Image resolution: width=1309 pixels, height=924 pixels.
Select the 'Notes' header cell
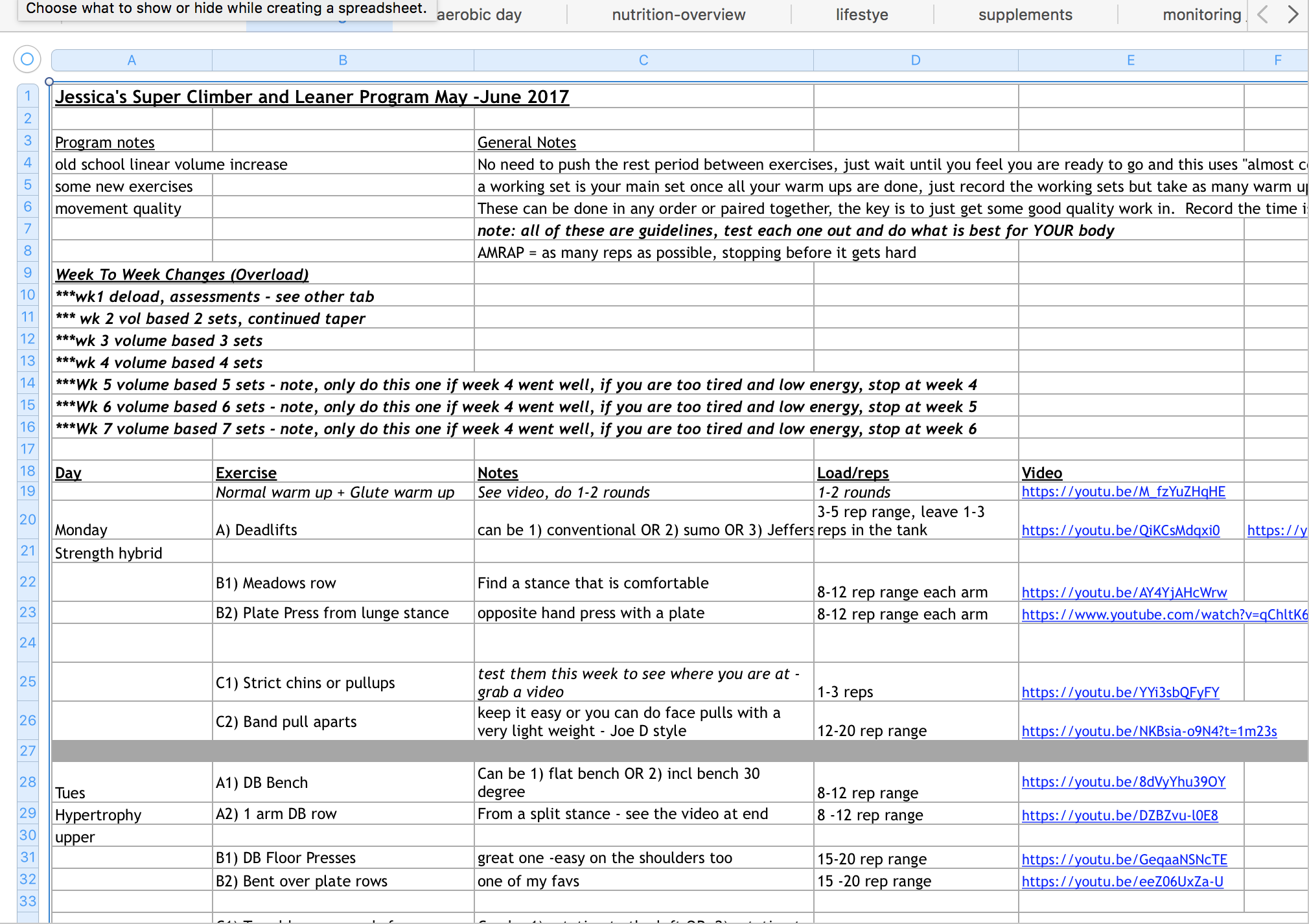coord(643,472)
